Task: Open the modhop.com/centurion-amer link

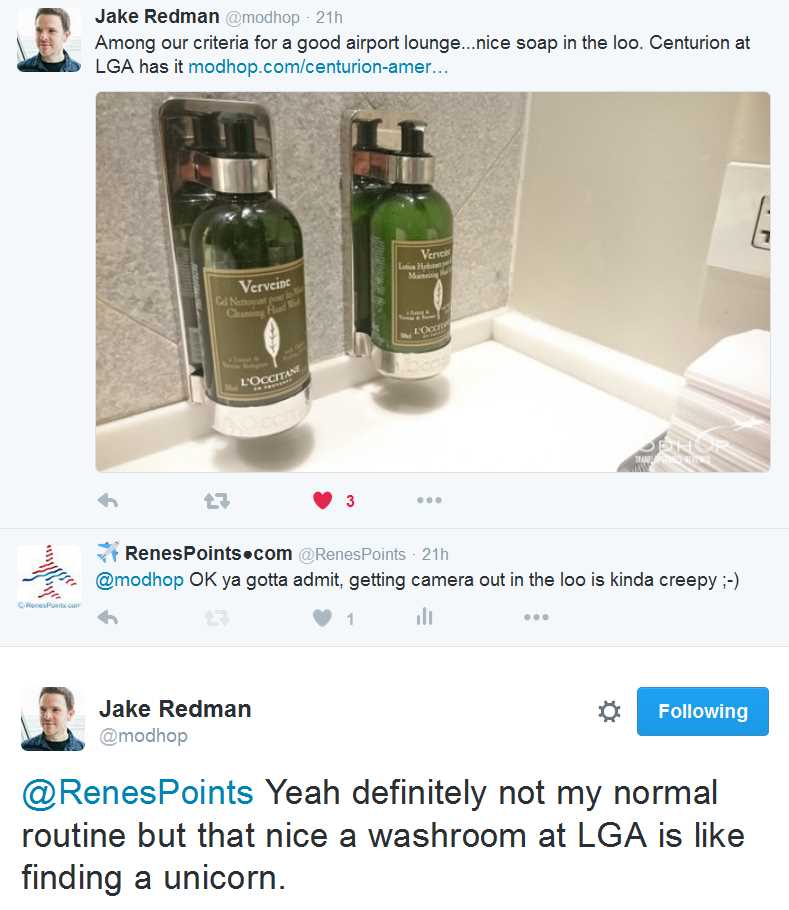Action: pos(318,67)
